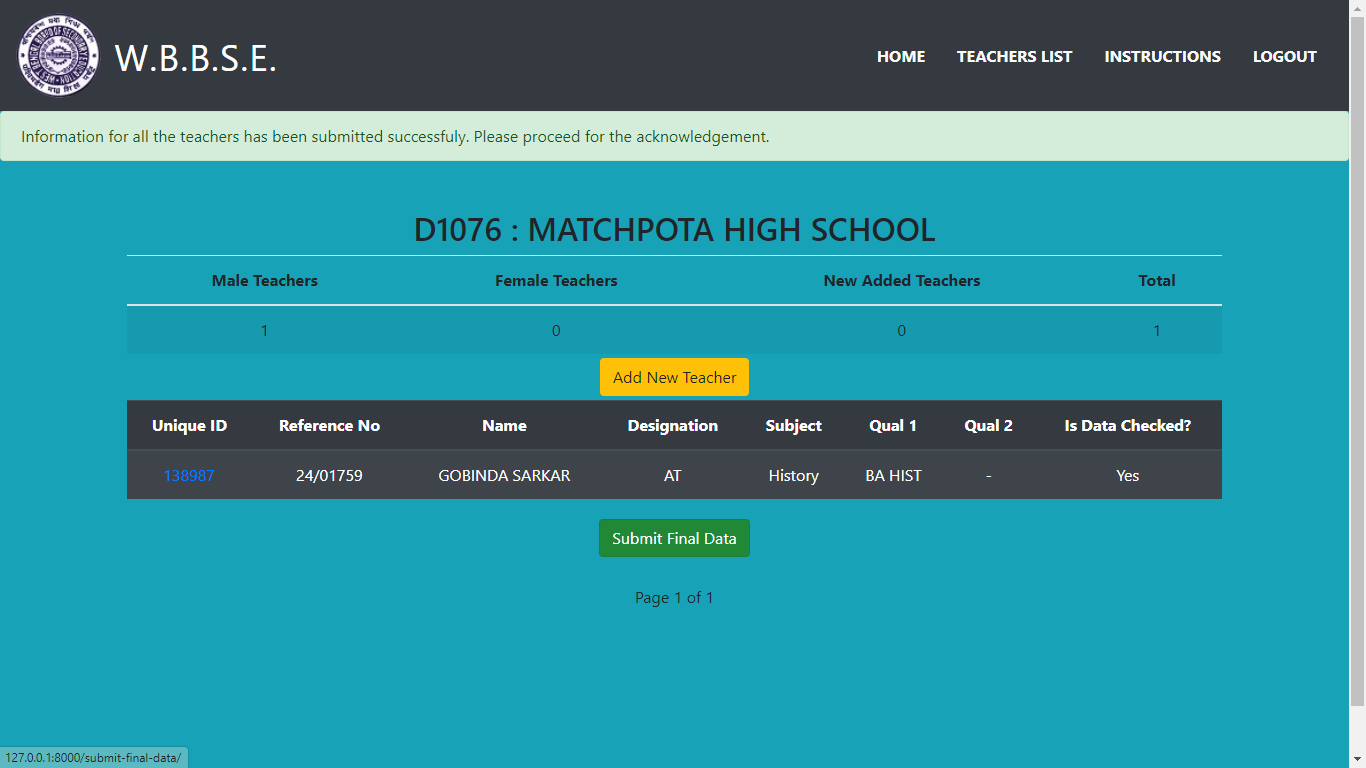Click the reference number 24/01759 cell
The height and width of the screenshot is (768, 1366).
[329, 476]
